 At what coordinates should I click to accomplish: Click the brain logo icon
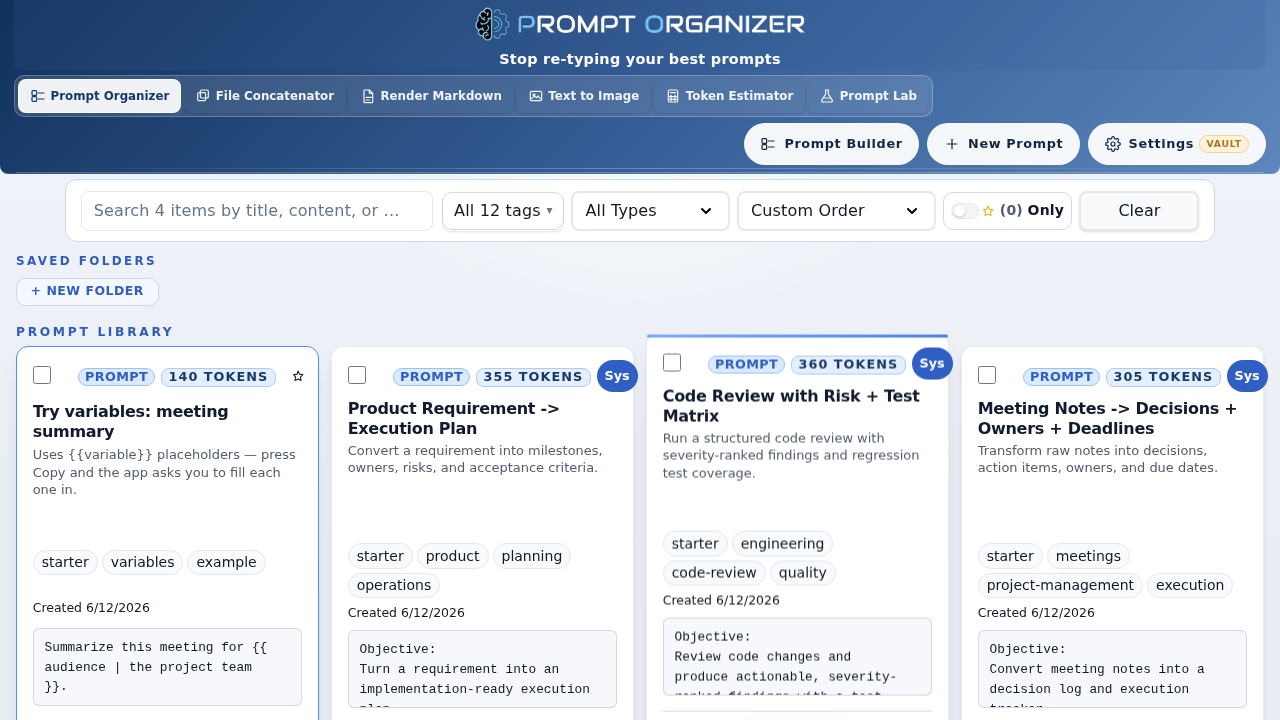(x=492, y=24)
